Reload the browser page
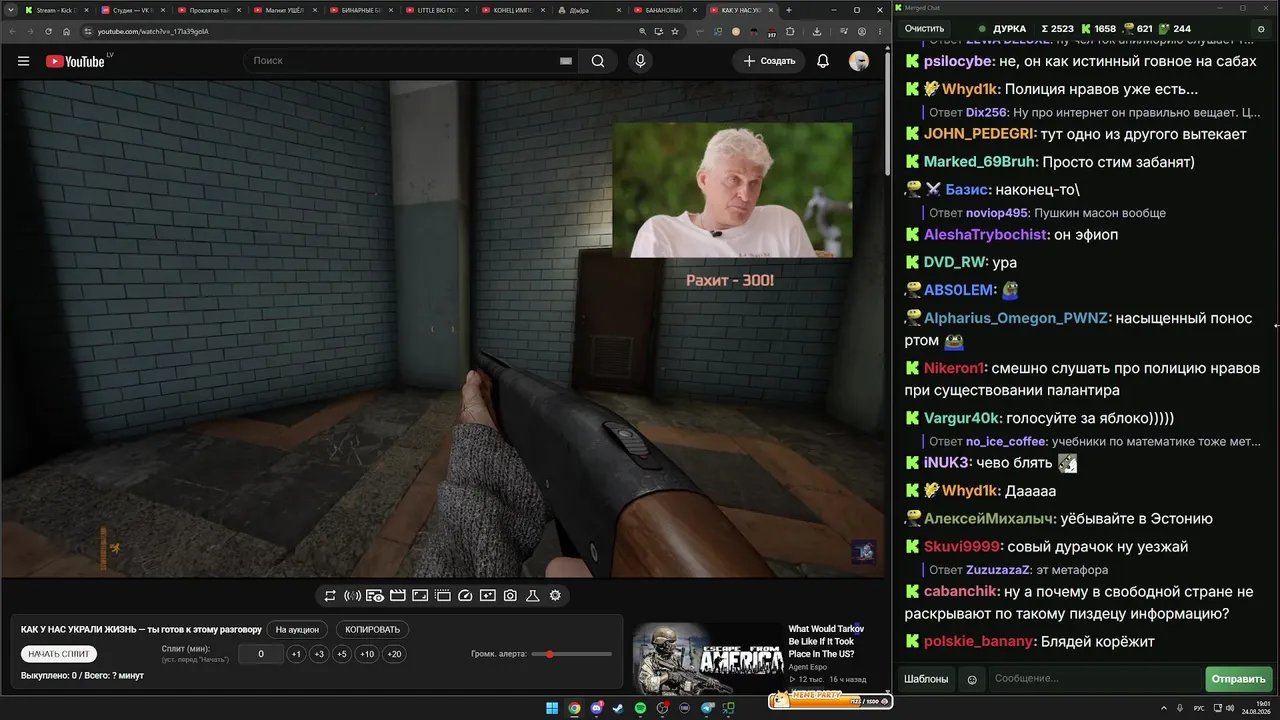The height and width of the screenshot is (720, 1280). [x=48, y=31]
